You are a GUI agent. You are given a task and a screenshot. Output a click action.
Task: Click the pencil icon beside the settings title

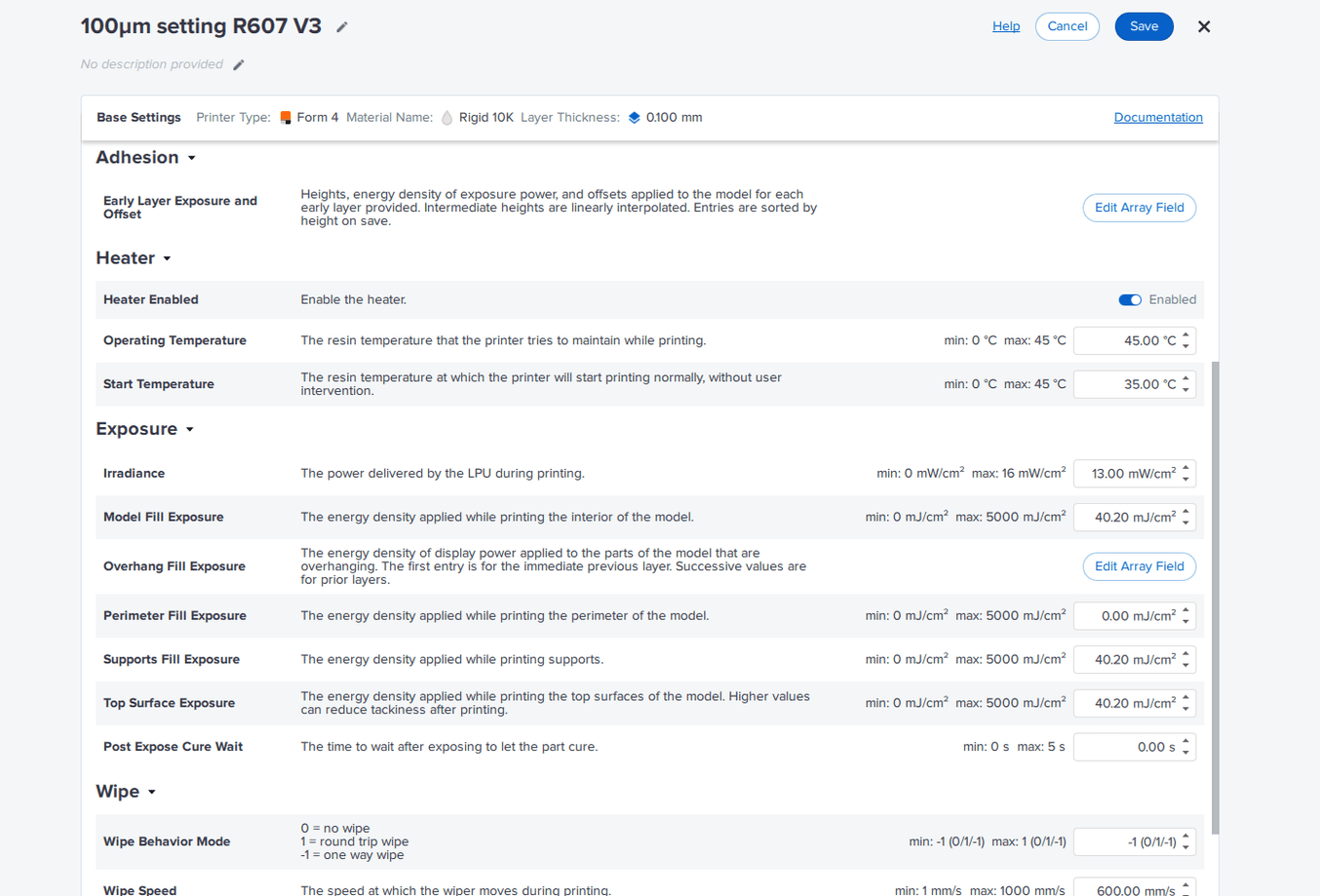pyautogui.click(x=341, y=27)
